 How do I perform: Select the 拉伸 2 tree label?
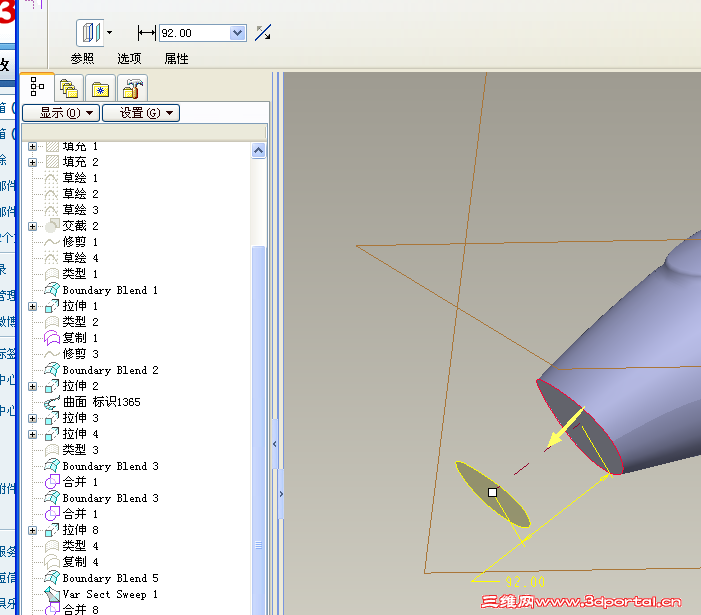tap(80, 386)
